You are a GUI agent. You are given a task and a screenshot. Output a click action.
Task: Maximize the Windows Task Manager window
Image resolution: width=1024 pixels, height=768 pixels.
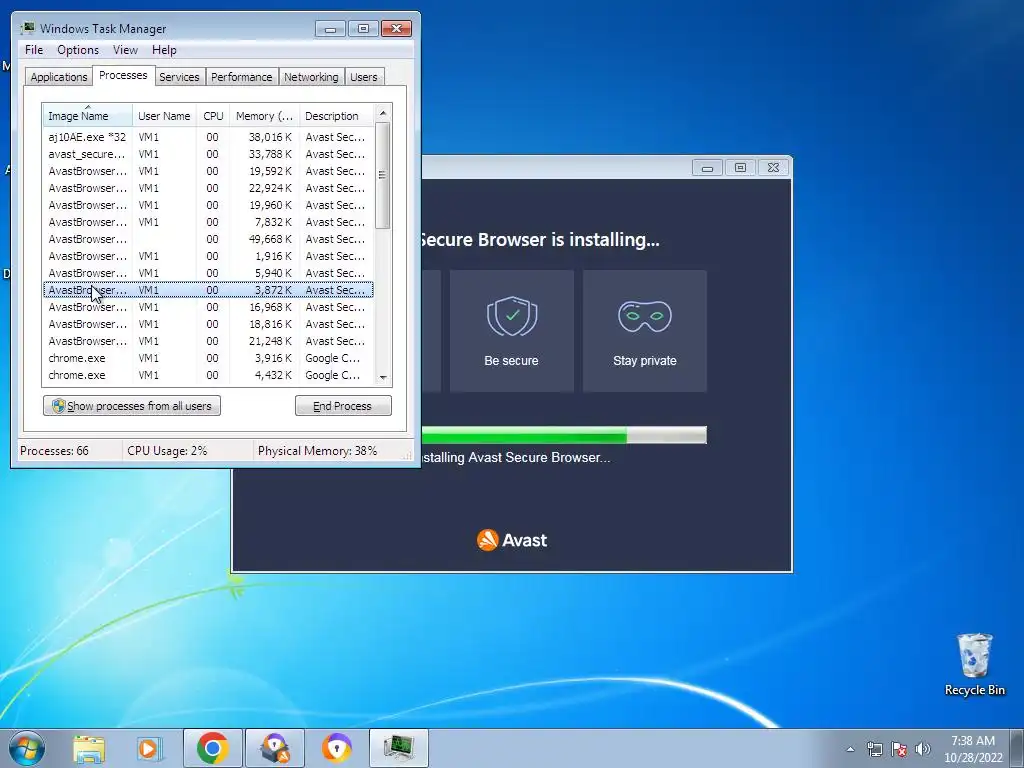pos(363,29)
